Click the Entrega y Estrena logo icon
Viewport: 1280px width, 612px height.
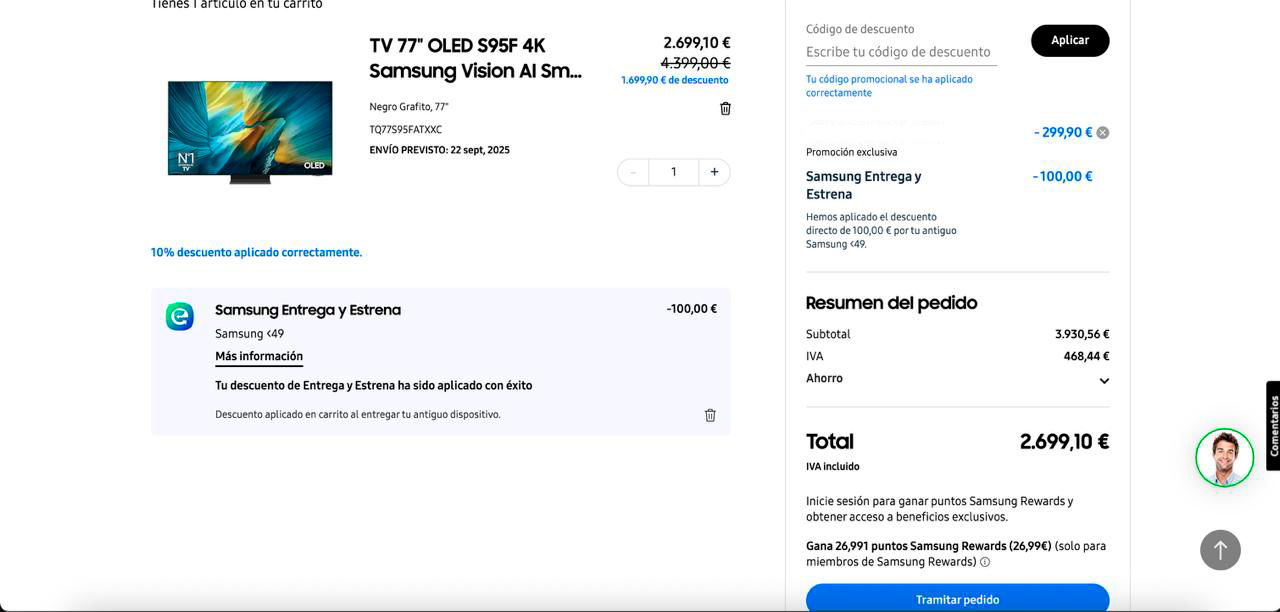(180, 316)
